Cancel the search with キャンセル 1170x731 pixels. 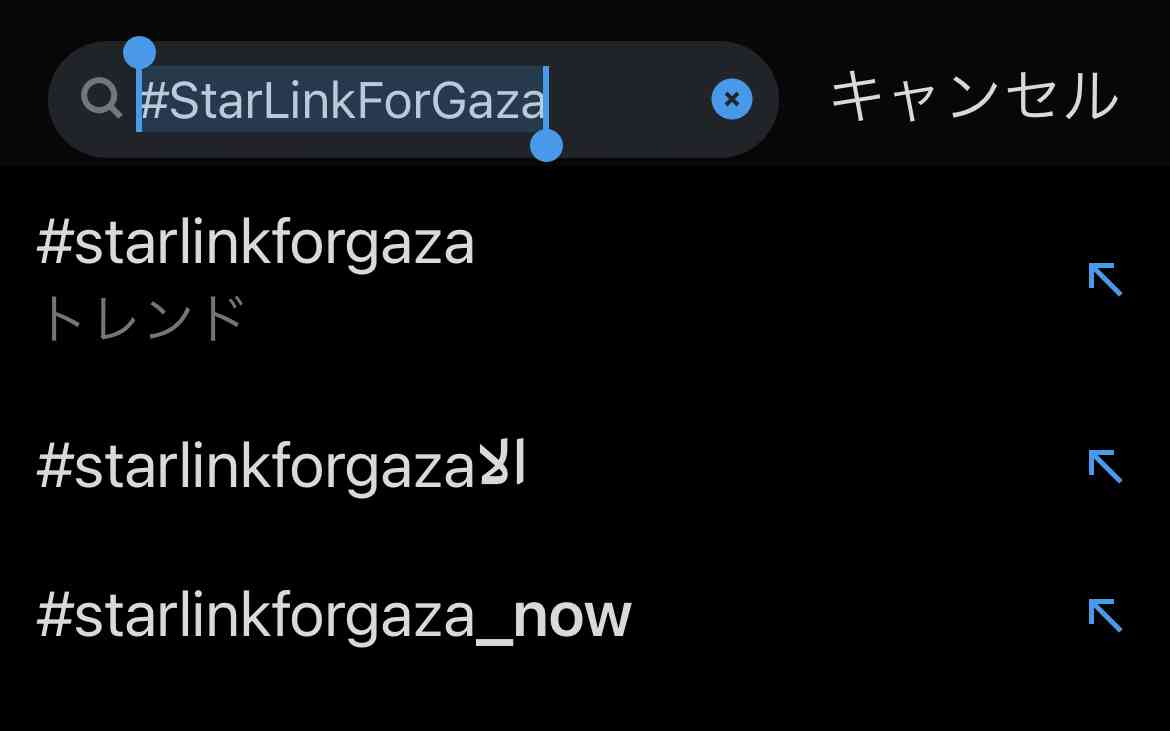point(975,97)
